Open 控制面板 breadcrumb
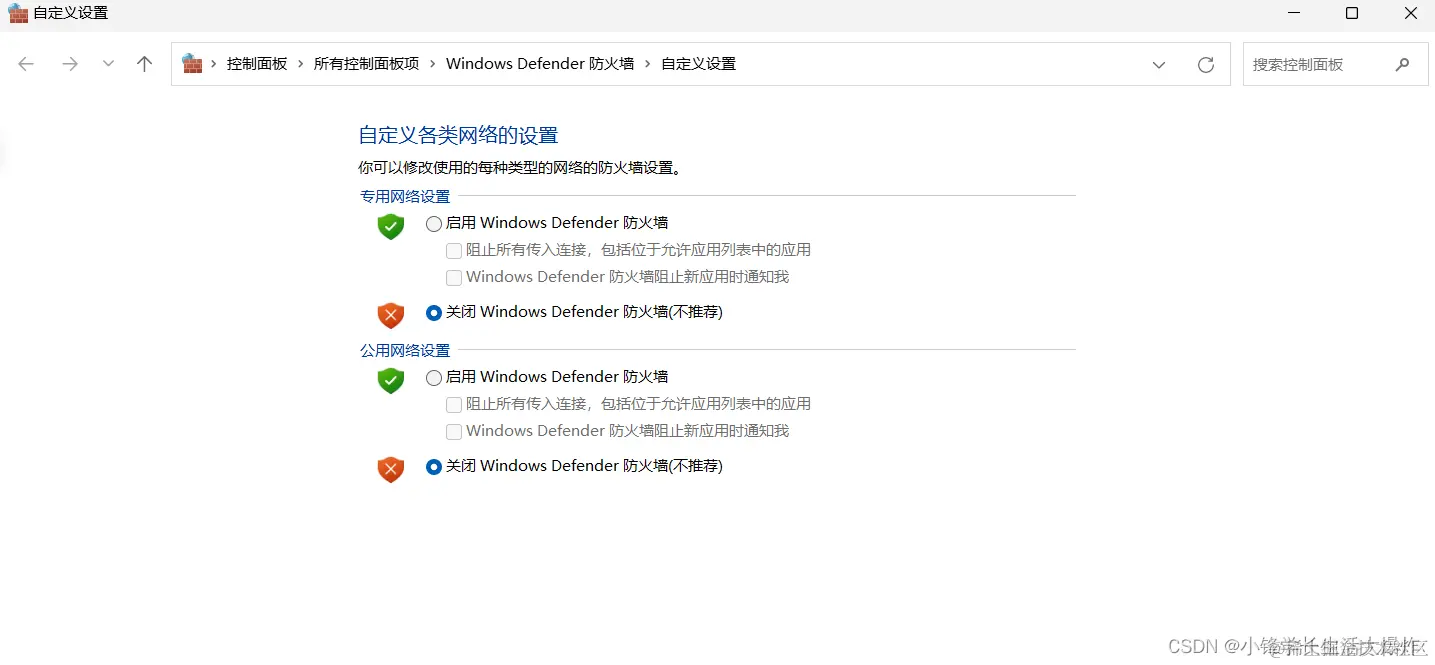 click(x=257, y=64)
